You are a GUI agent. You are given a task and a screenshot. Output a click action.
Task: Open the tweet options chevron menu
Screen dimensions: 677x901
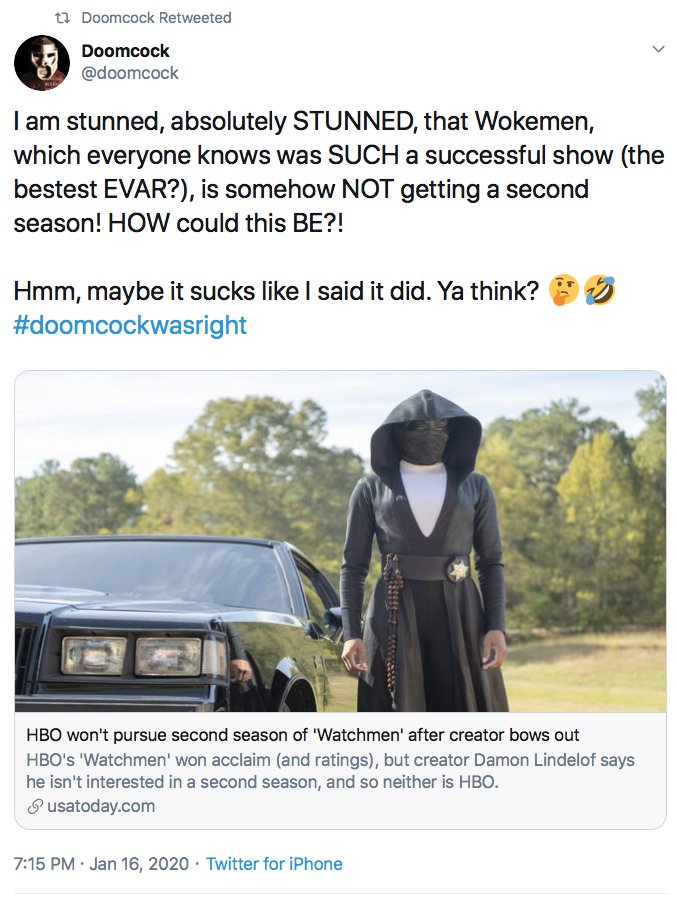pyautogui.click(x=659, y=49)
